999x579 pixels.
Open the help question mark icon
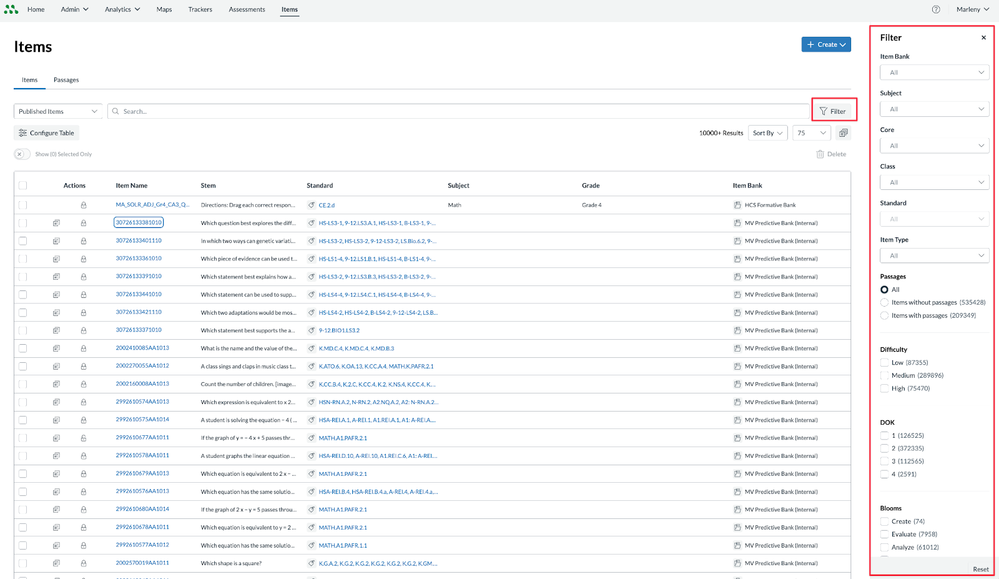click(936, 9)
